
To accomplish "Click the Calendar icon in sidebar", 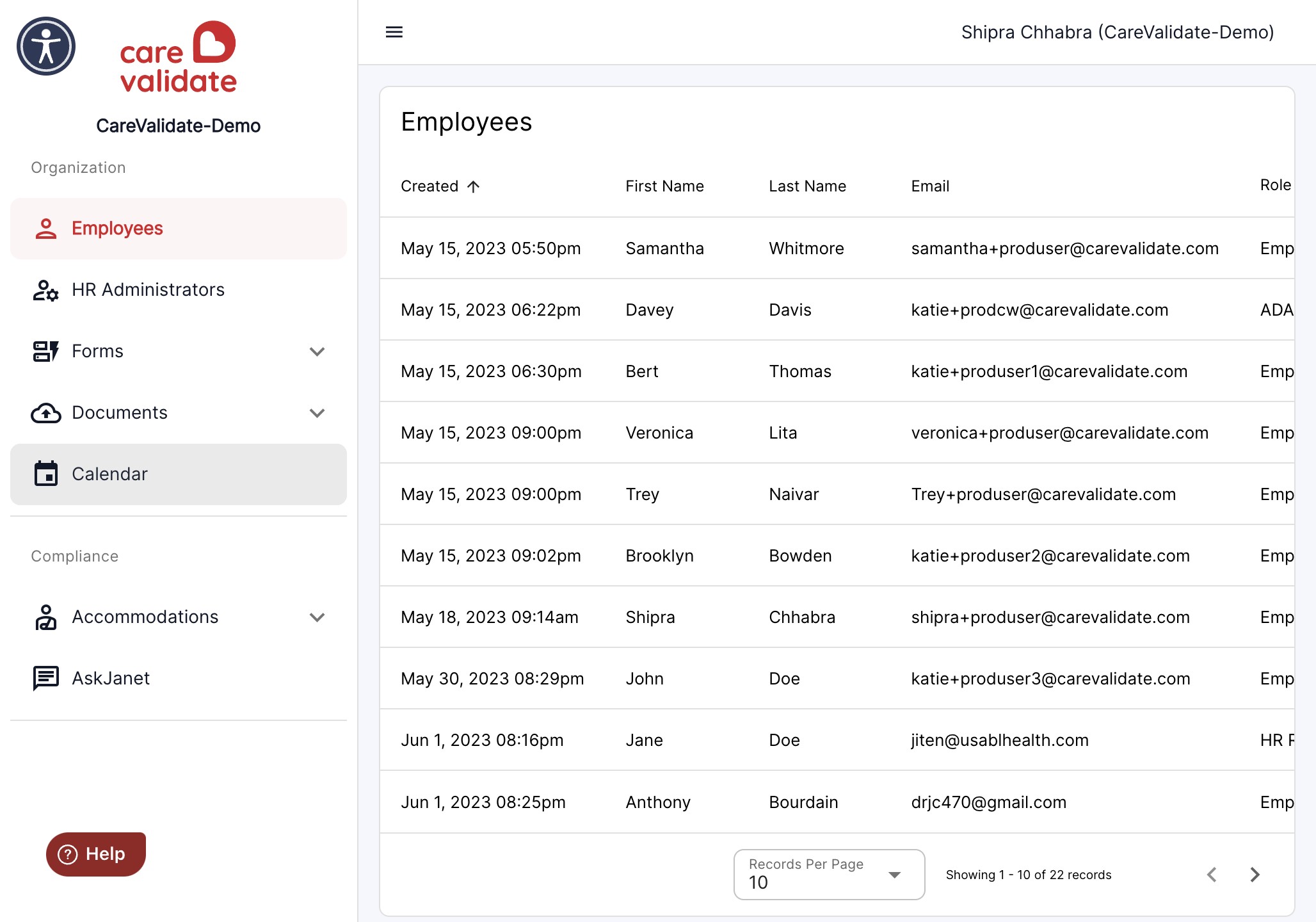I will [x=46, y=474].
